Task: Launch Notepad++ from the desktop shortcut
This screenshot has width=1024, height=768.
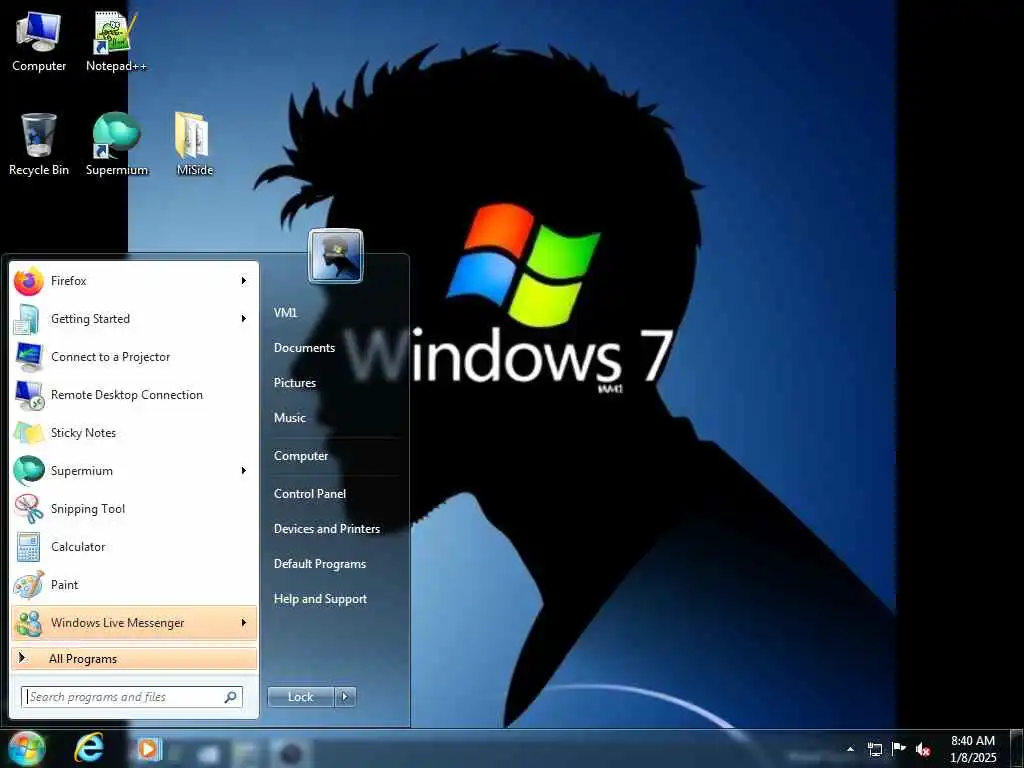Action: 116,41
